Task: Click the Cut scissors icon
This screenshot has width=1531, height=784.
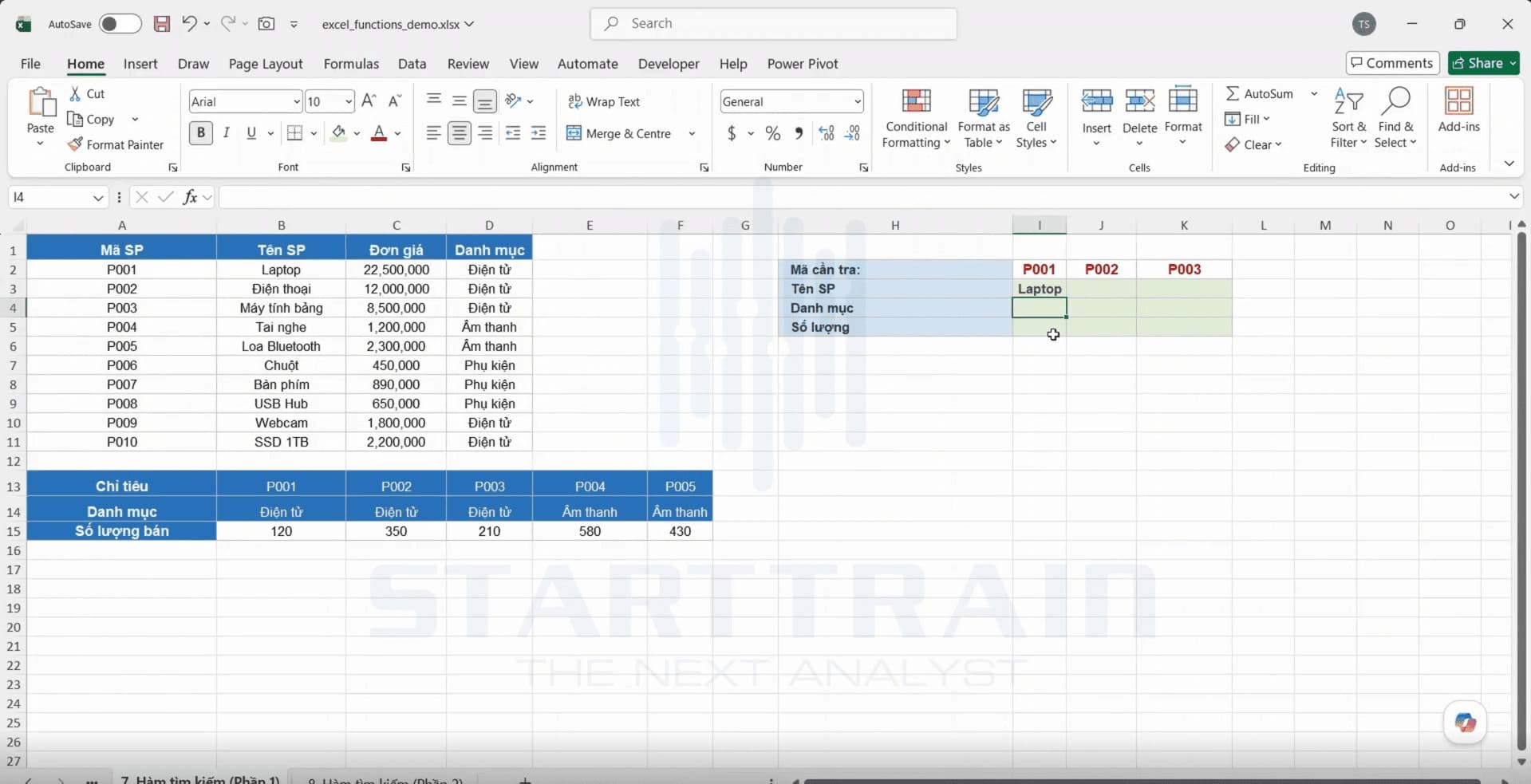Action: [x=75, y=93]
